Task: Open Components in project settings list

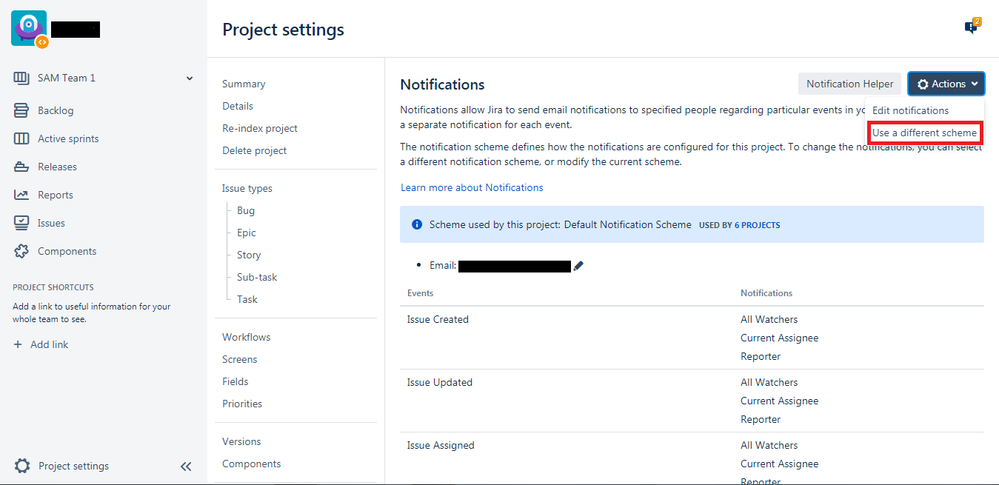Action: tap(251, 464)
